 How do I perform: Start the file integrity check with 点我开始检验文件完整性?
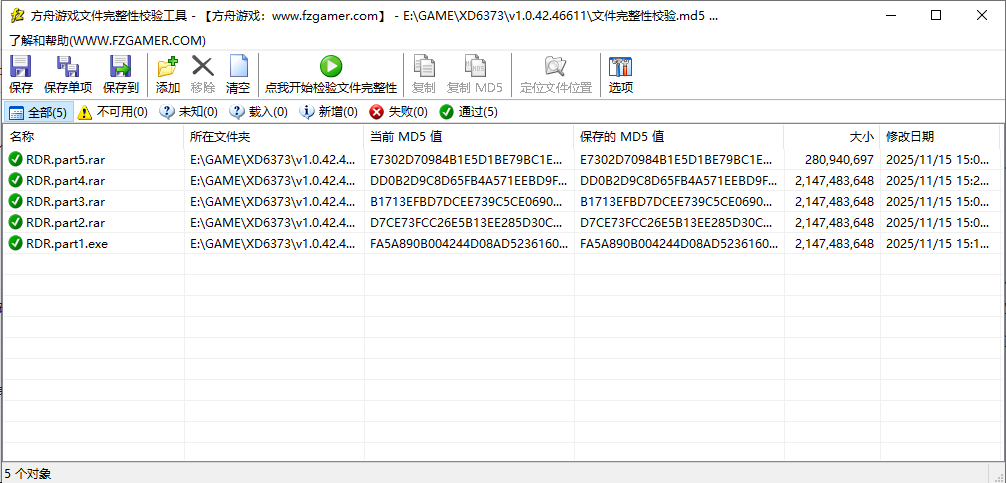coord(331,68)
